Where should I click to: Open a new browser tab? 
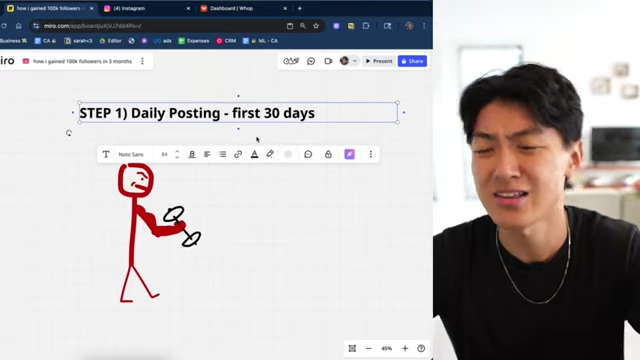(300, 8)
